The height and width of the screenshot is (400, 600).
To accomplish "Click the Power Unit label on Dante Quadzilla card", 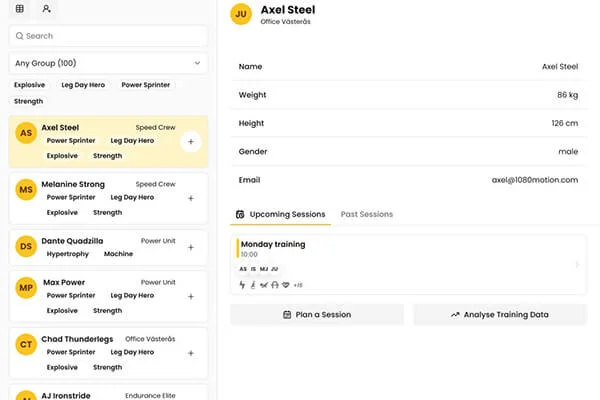I will pos(158,241).
